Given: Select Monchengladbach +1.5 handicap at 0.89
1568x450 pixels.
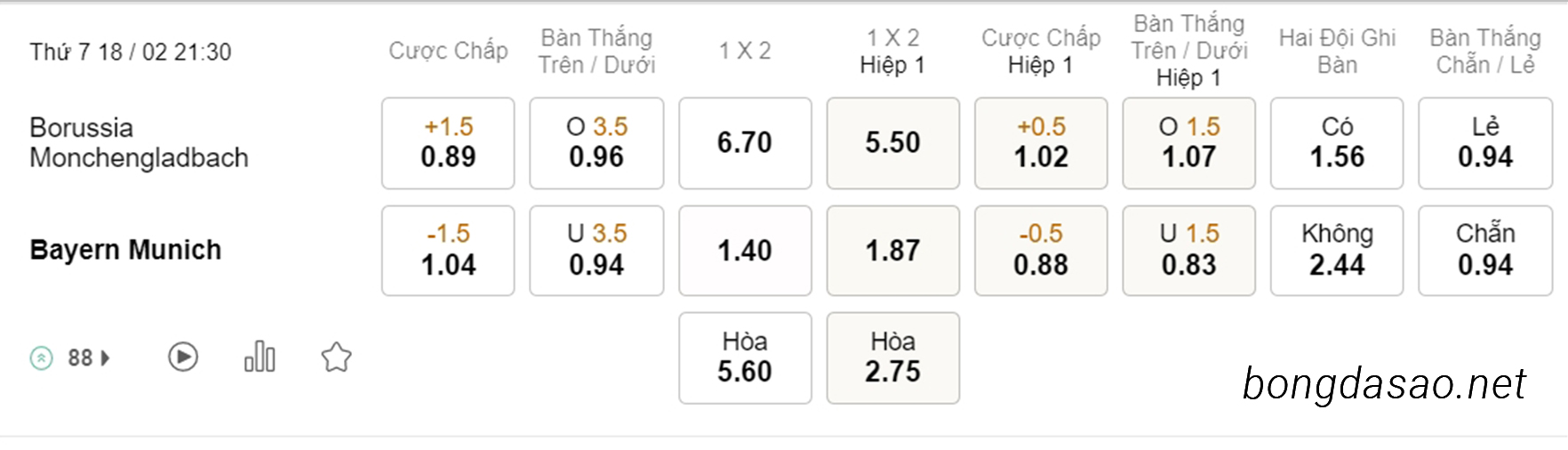Looking at the screenshot, I should (448, 143).
